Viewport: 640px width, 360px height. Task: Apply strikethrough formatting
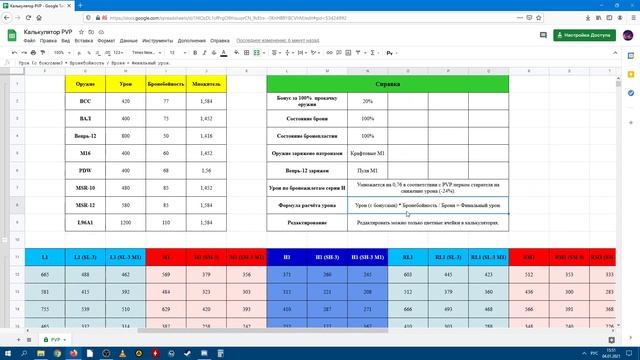tap(214, 53)
